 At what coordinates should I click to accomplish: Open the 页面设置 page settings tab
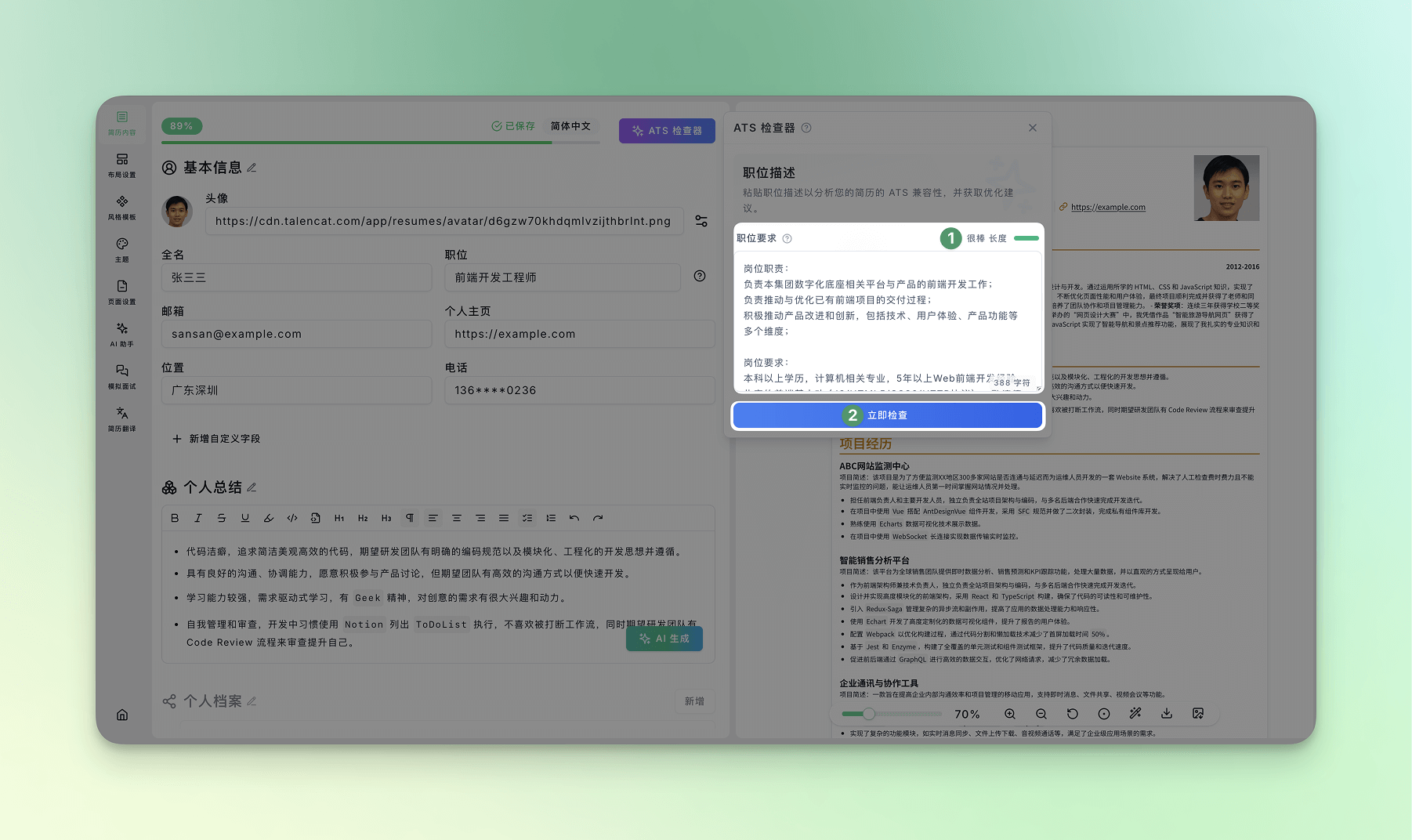pyautogui.click(x=121, y=291)
